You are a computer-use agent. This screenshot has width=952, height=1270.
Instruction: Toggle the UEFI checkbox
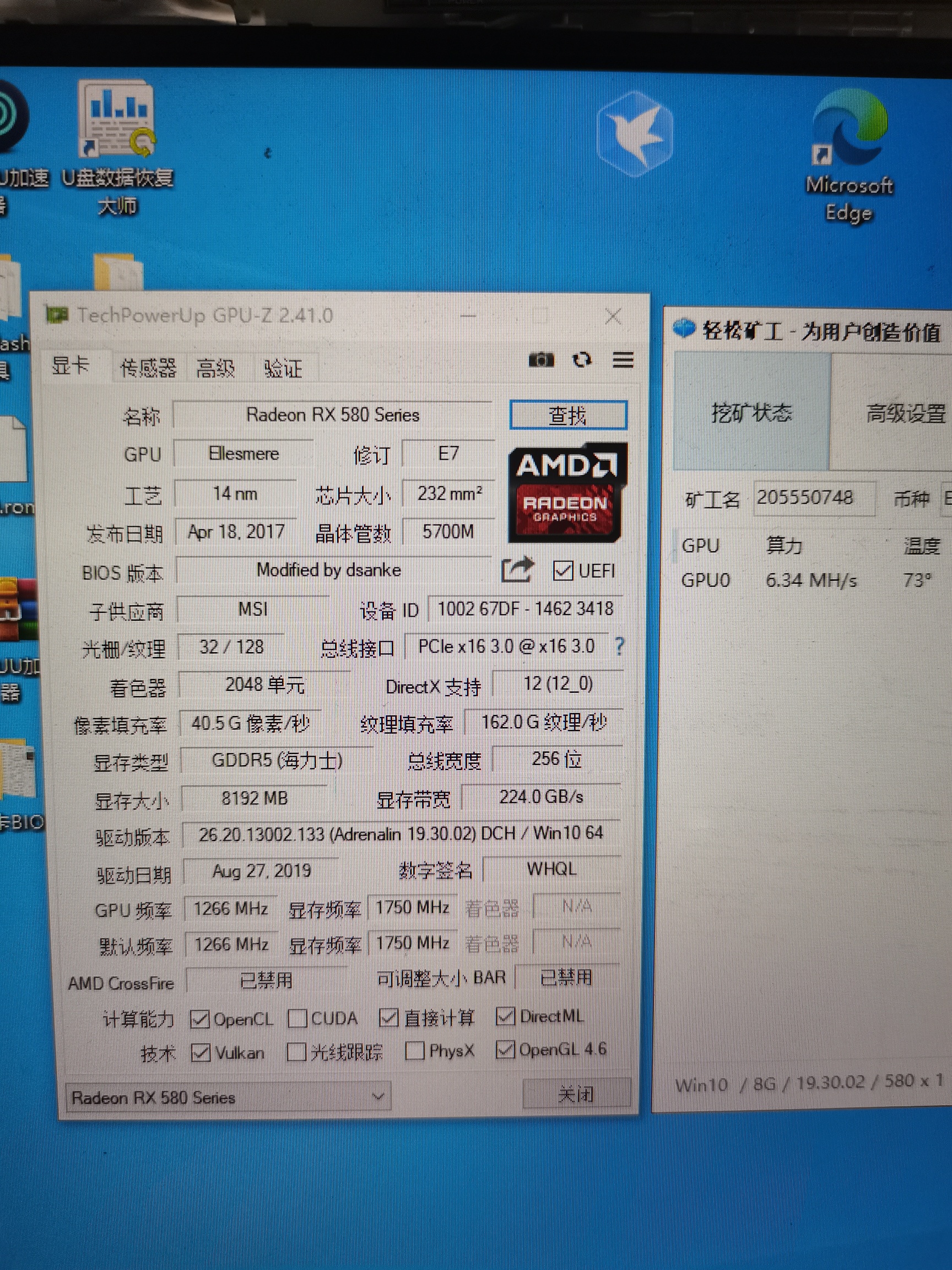tap(562, 571)
